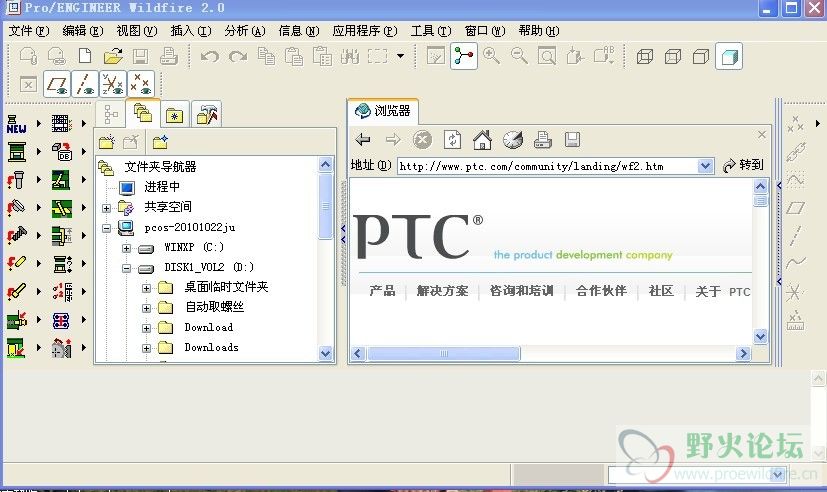This screenshot has width=827, height=492.
Task: Select the 浏览器 browser tab
Action: pyautogui.click(x=383, y=111)
